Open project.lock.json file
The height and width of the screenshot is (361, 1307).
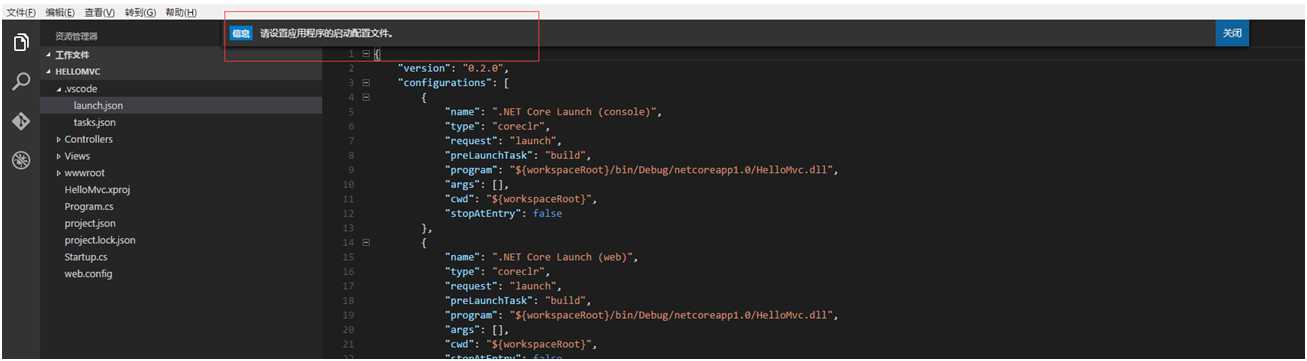tap(181, 240)
